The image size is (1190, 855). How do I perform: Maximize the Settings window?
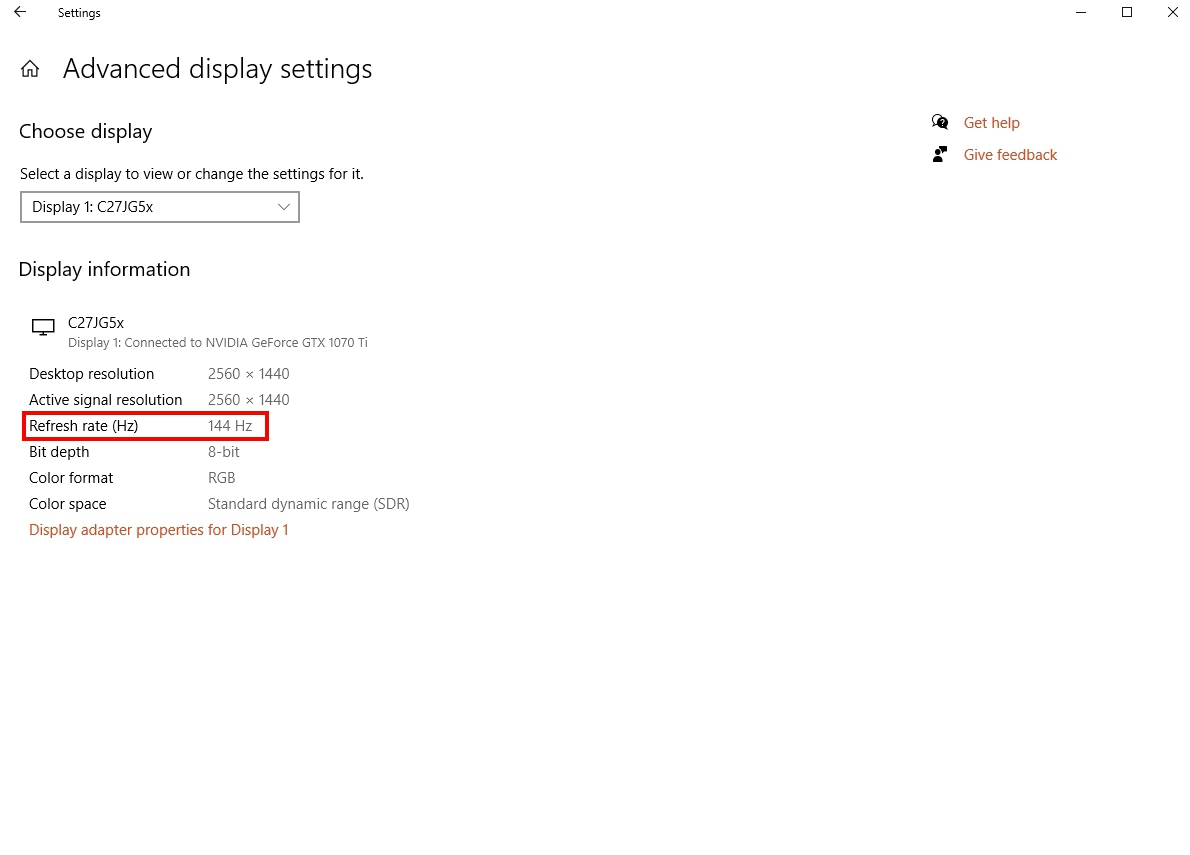click(x=1126, y=12)
